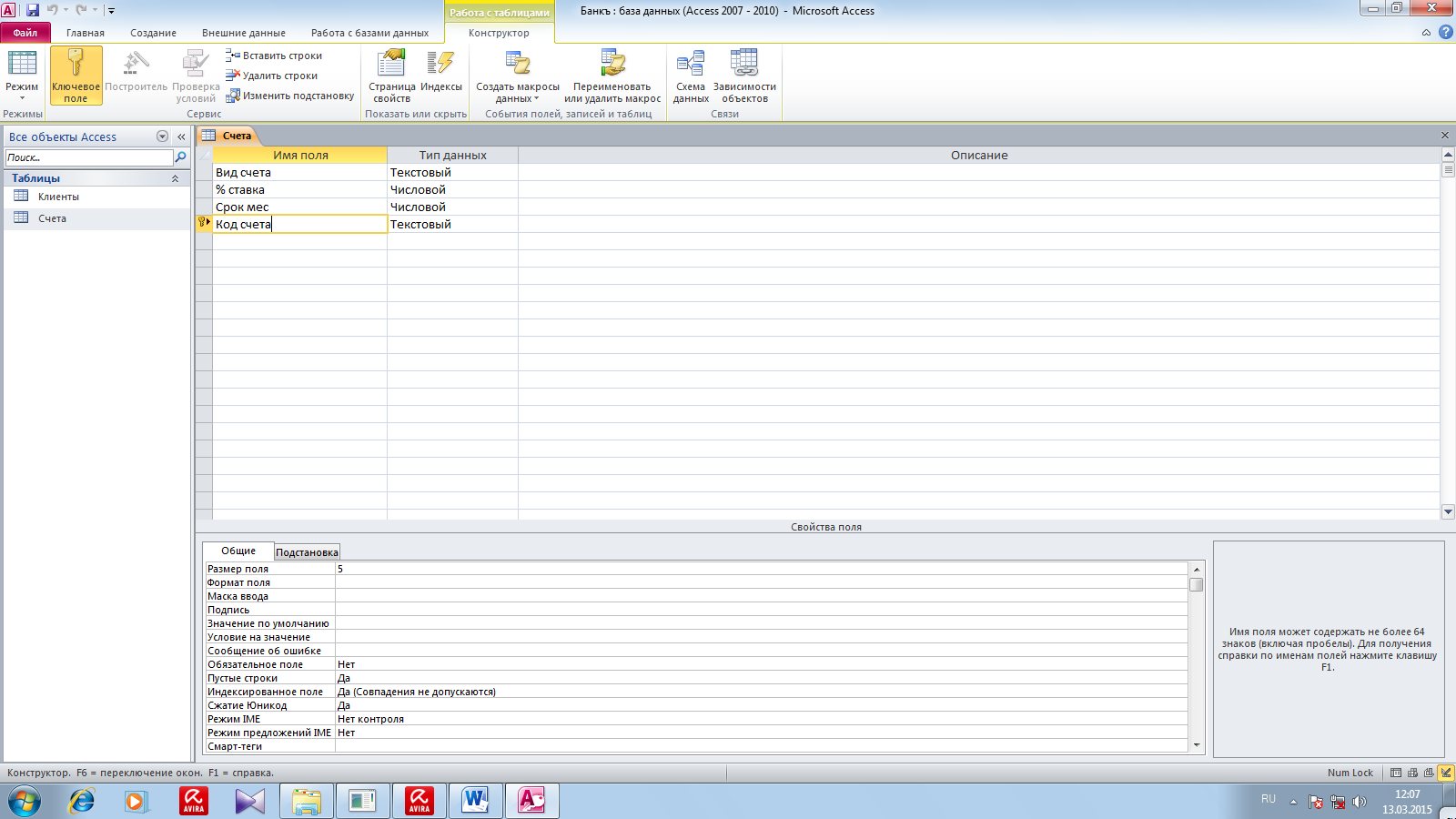Open the Индексы indexes window

pyautogui.click(x=441, y=73)
